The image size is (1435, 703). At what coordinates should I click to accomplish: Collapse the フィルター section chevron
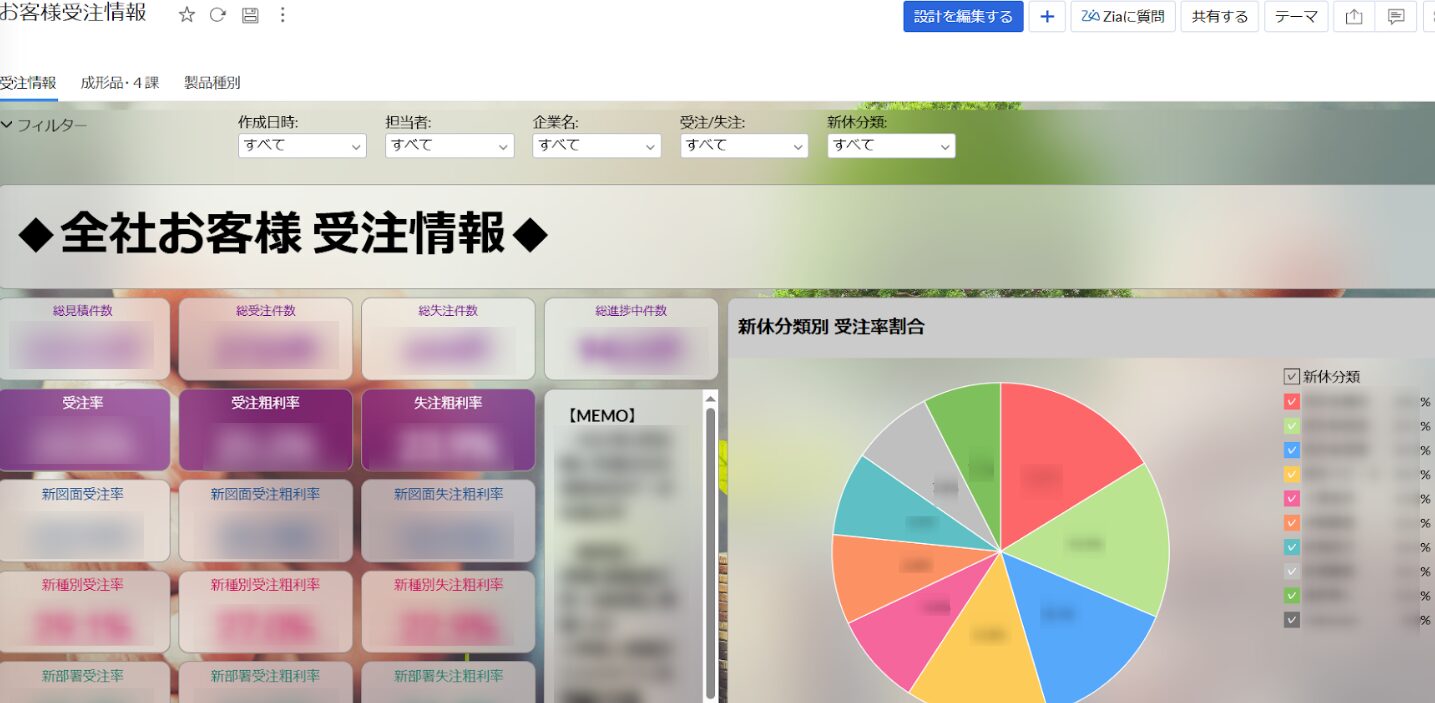point(7,125)
